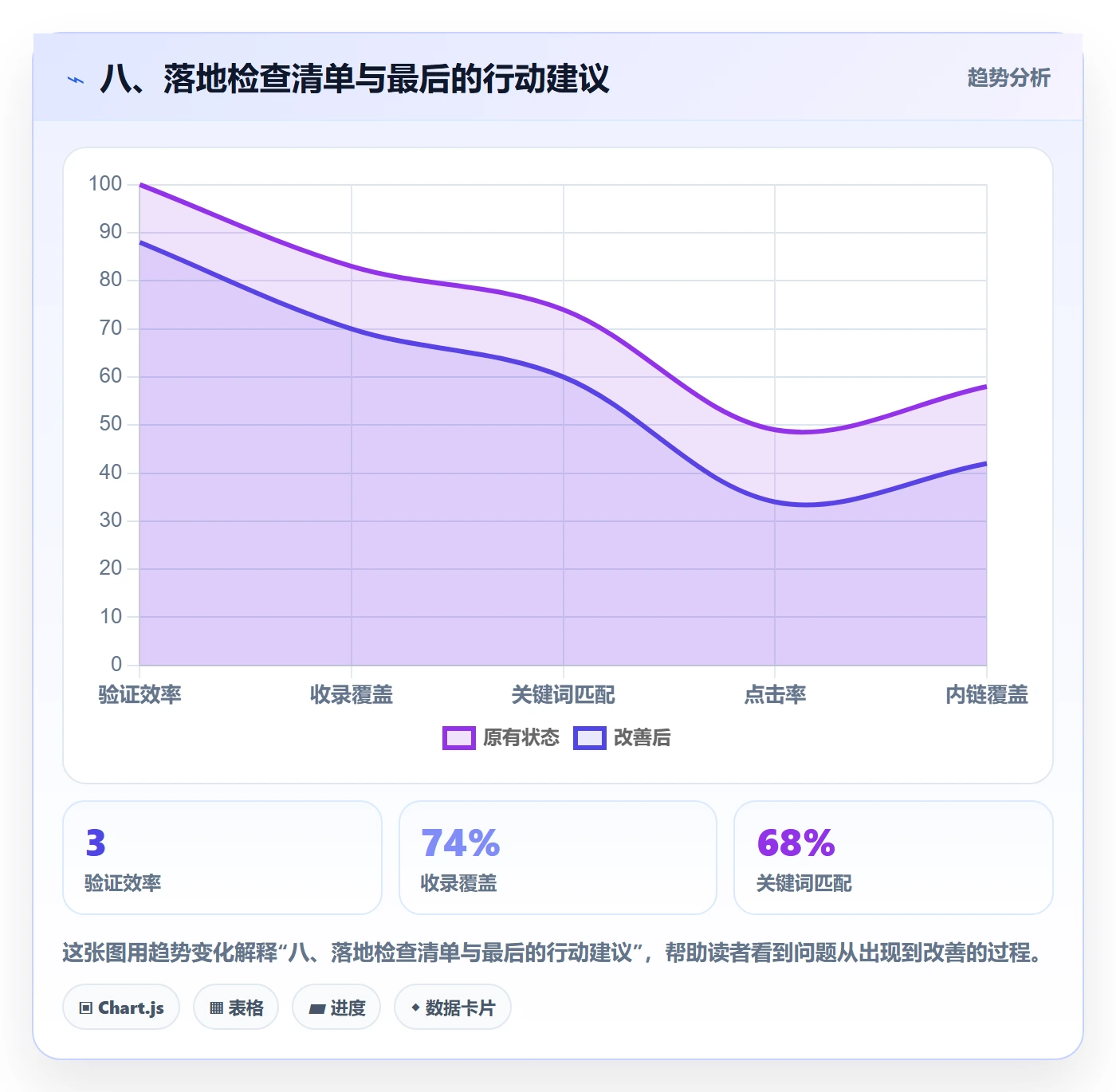
Task: Click the bar icon in 进度 tag
Action: pyautogui.click(x=317, y=1009)
